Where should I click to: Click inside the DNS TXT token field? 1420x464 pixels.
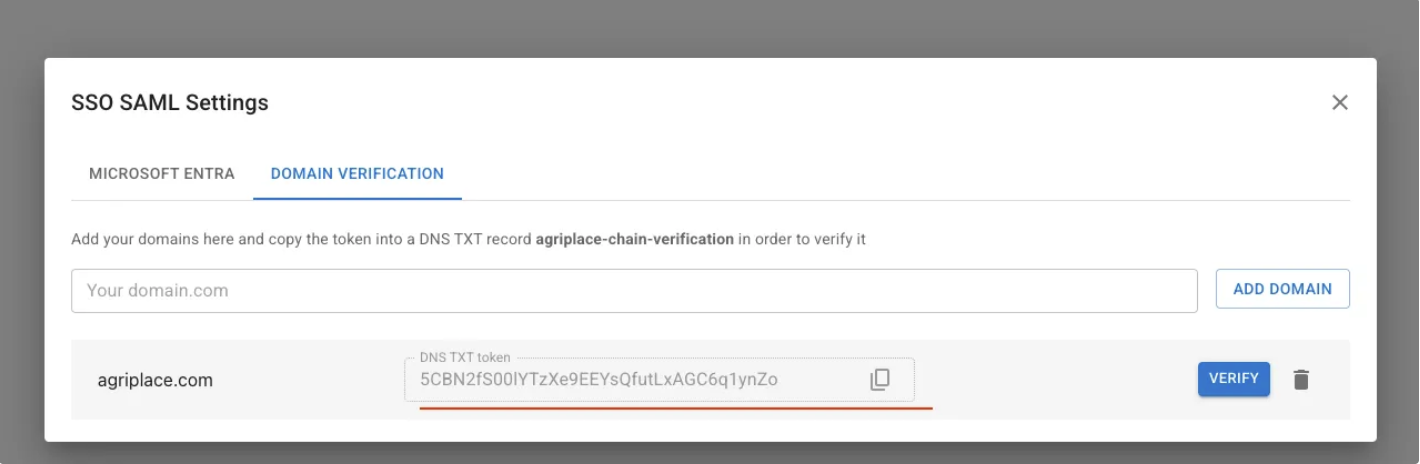click(x=659, y=380)
